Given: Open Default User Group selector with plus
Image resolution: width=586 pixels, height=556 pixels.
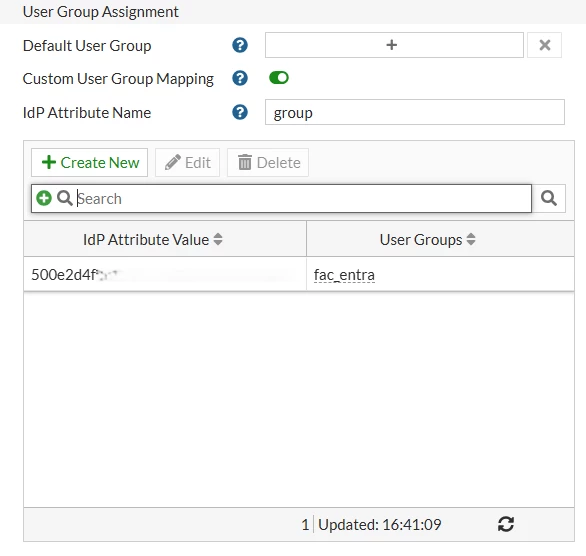Looking at the screenshot, I should tap(394, 45).
